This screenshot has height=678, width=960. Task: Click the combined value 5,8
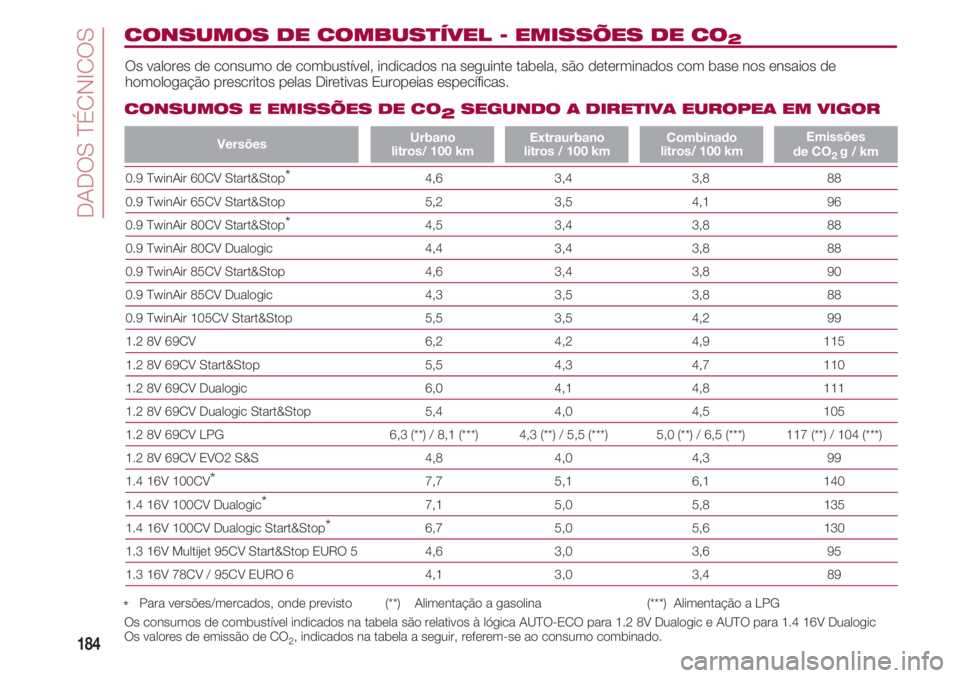(700, 505)
